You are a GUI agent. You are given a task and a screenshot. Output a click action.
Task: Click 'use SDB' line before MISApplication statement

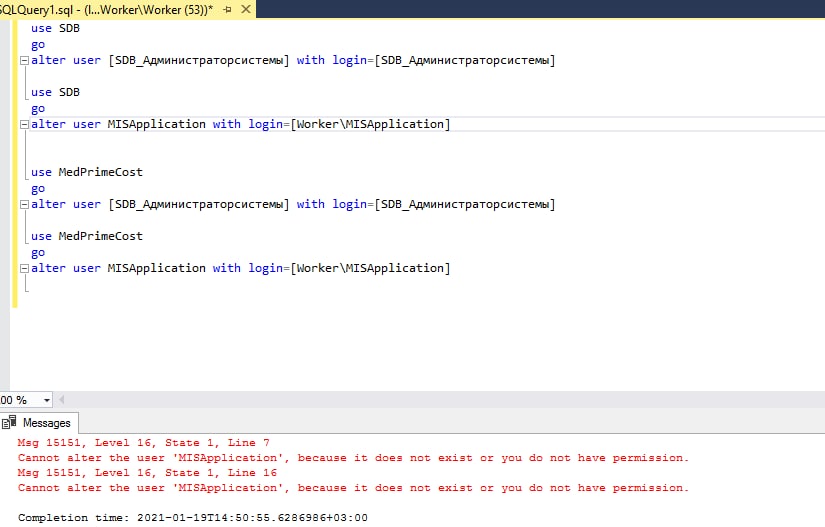[55, 93]
